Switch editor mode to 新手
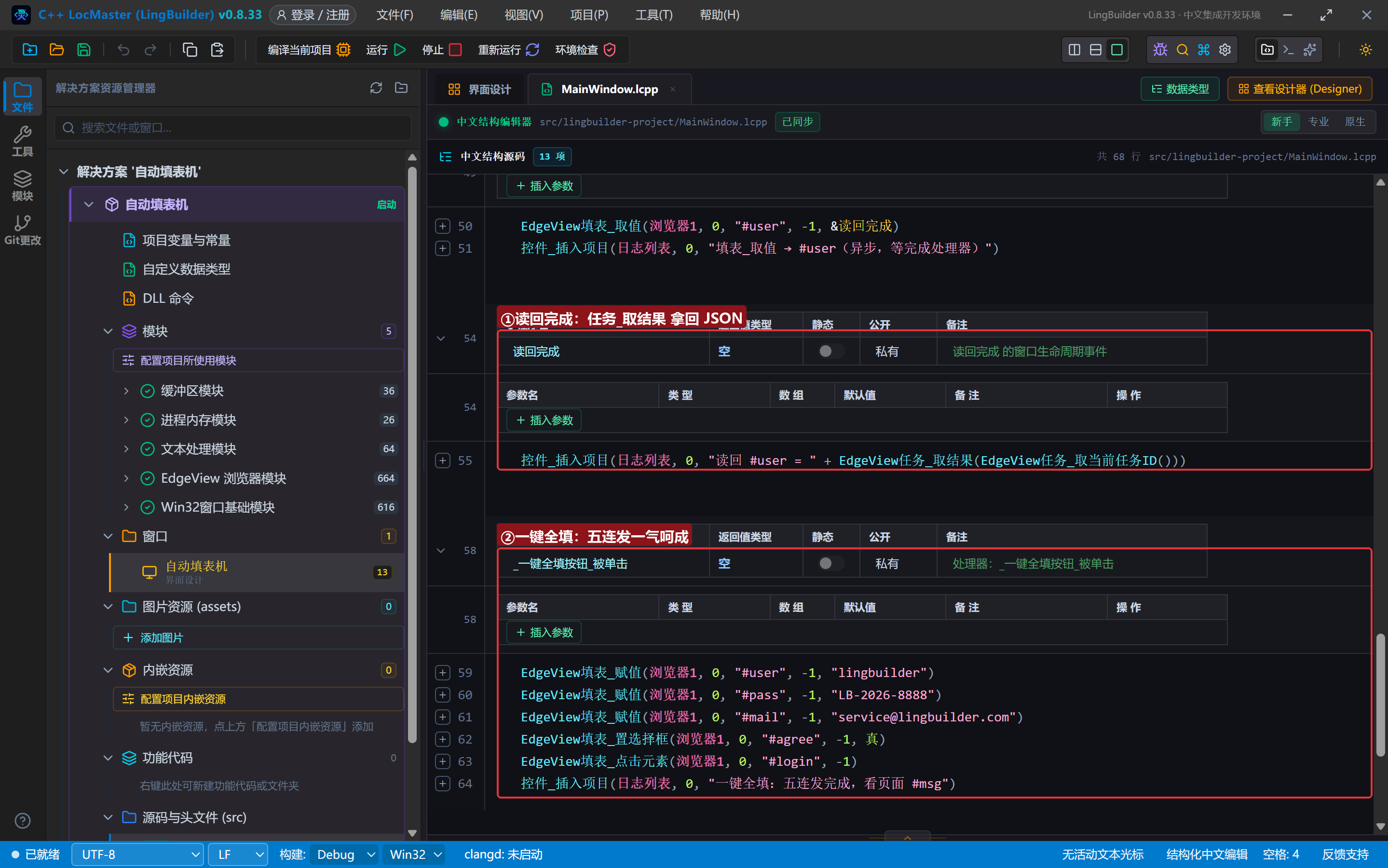 click(1281, 122)
